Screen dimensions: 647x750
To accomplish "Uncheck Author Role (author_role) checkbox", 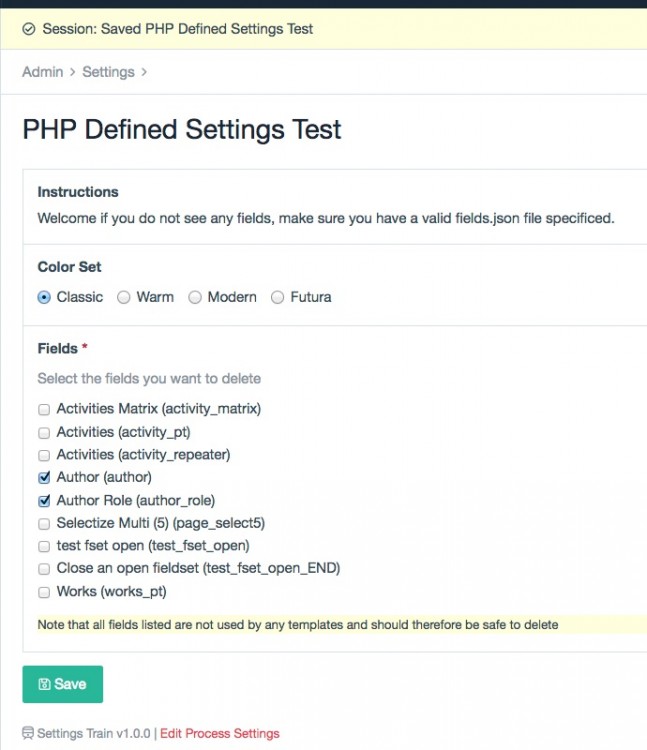I will tap(44, 501).
